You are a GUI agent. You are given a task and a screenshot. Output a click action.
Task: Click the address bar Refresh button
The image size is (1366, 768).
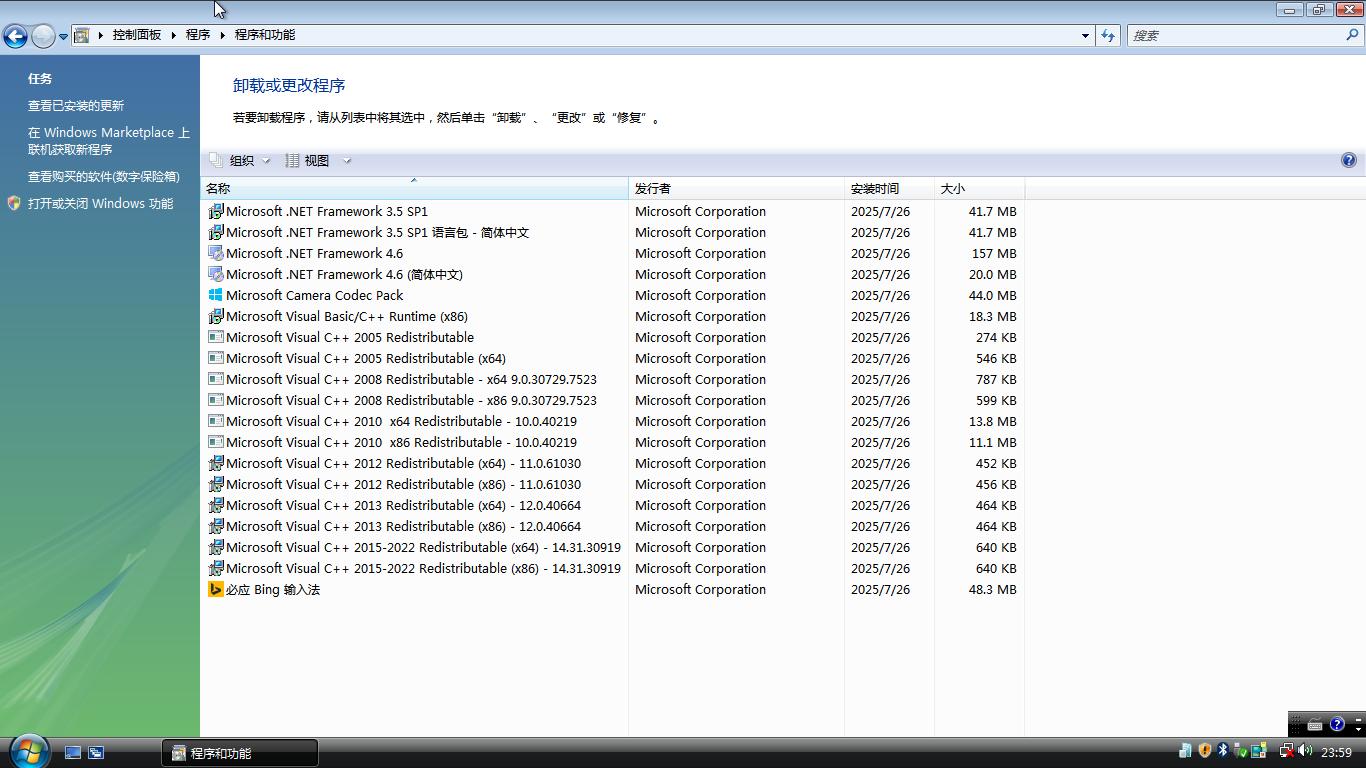coord(1108,35)
